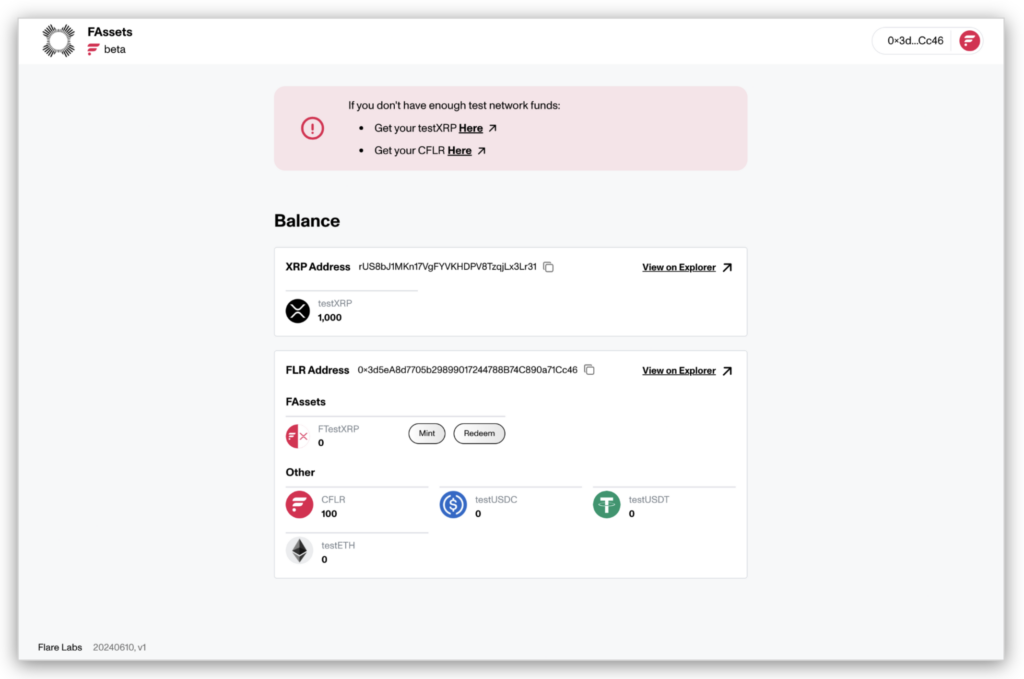
Task: Click the Flare avatar in wallet pill
Action: click(x=969, y=41)
